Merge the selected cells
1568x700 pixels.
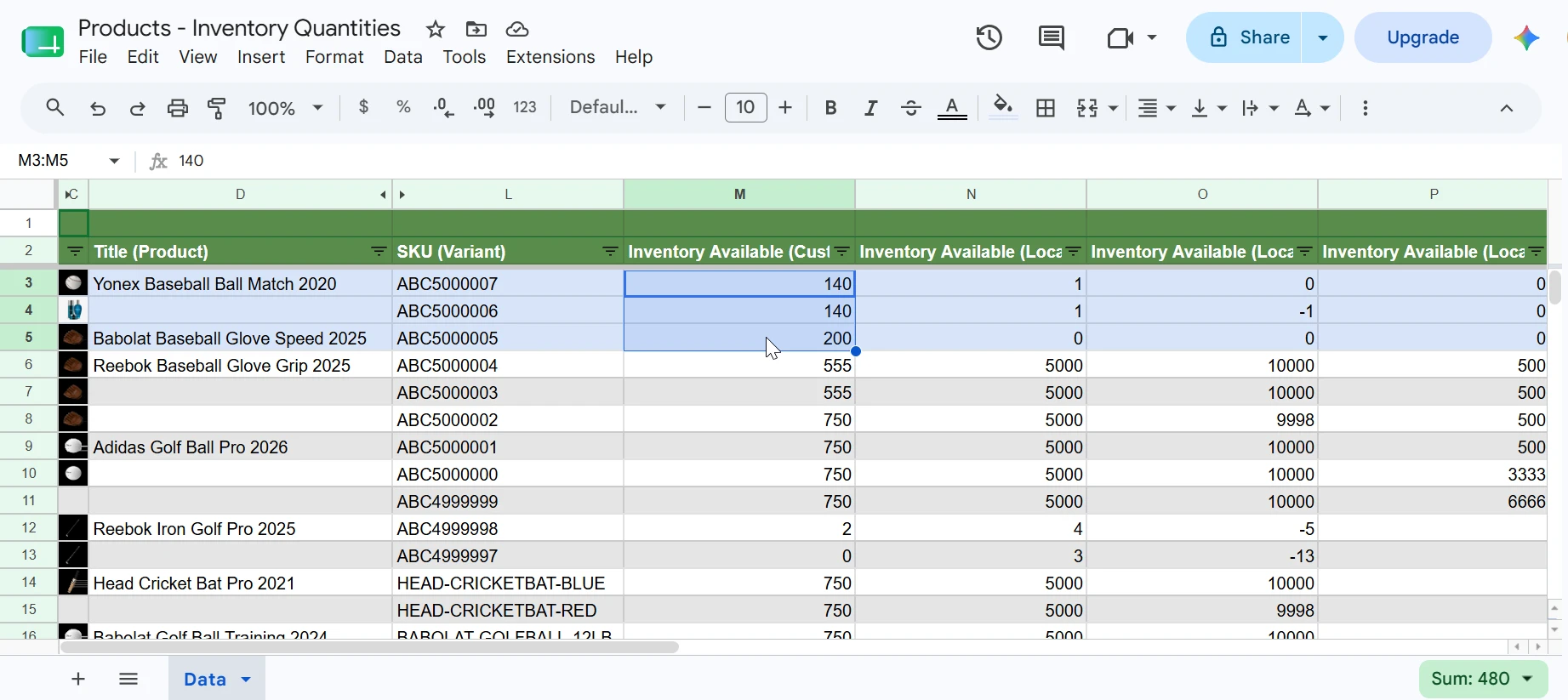coord(1087,107)
